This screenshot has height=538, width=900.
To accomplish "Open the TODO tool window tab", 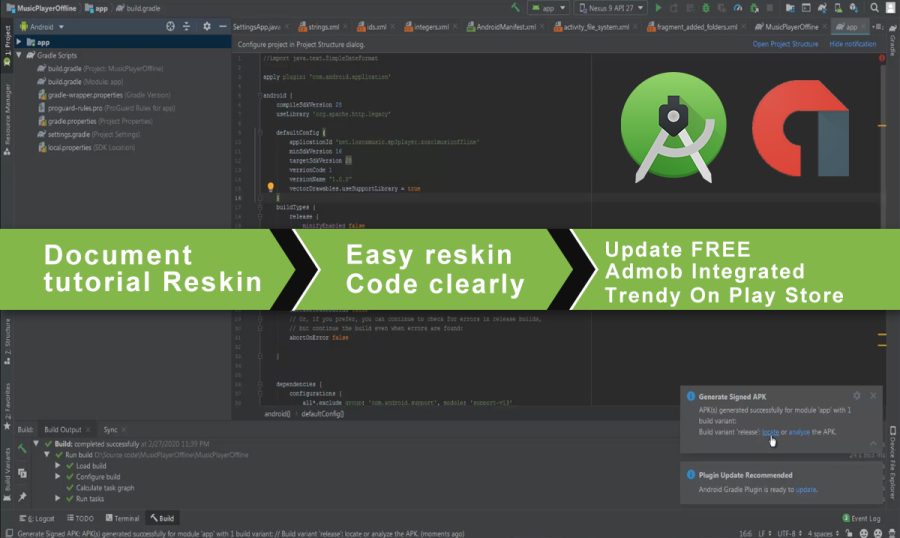I will (80, 518).
